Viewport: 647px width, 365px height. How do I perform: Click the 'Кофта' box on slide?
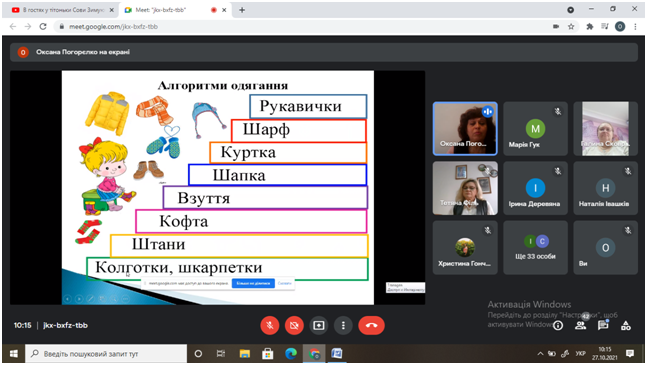[x=251, y=221]
